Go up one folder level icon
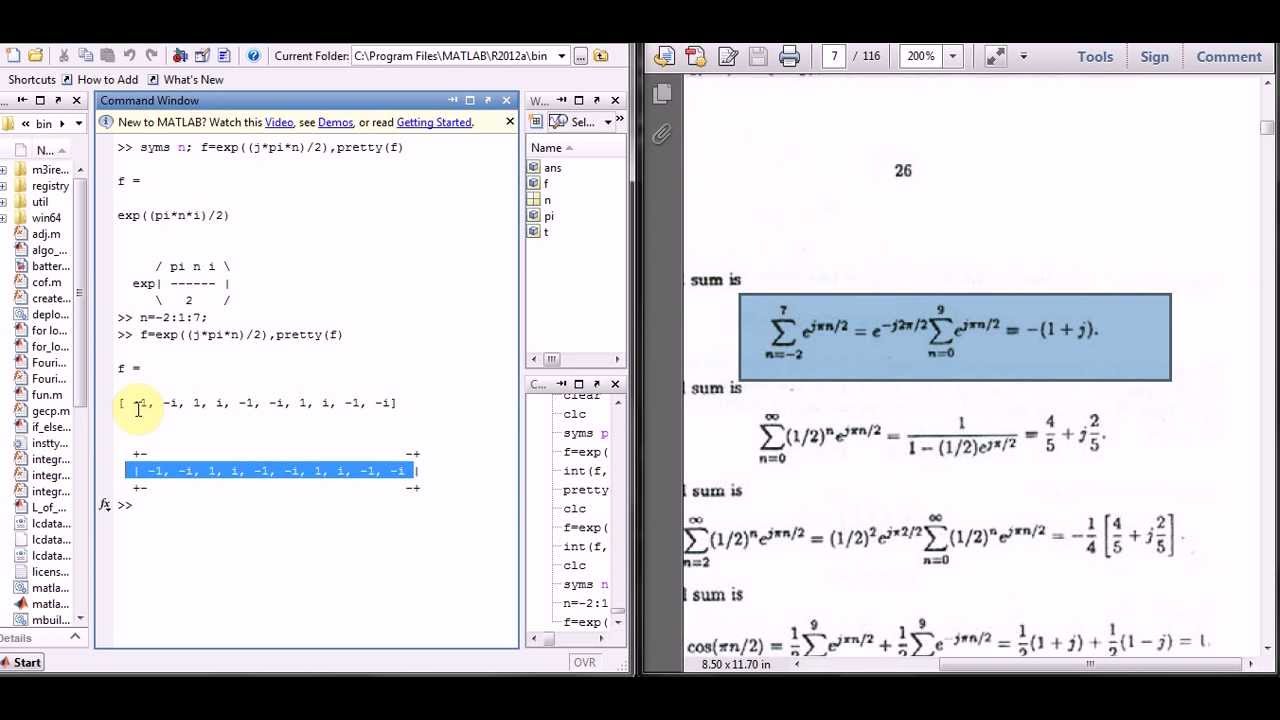1280x720 pixels. 601,56
